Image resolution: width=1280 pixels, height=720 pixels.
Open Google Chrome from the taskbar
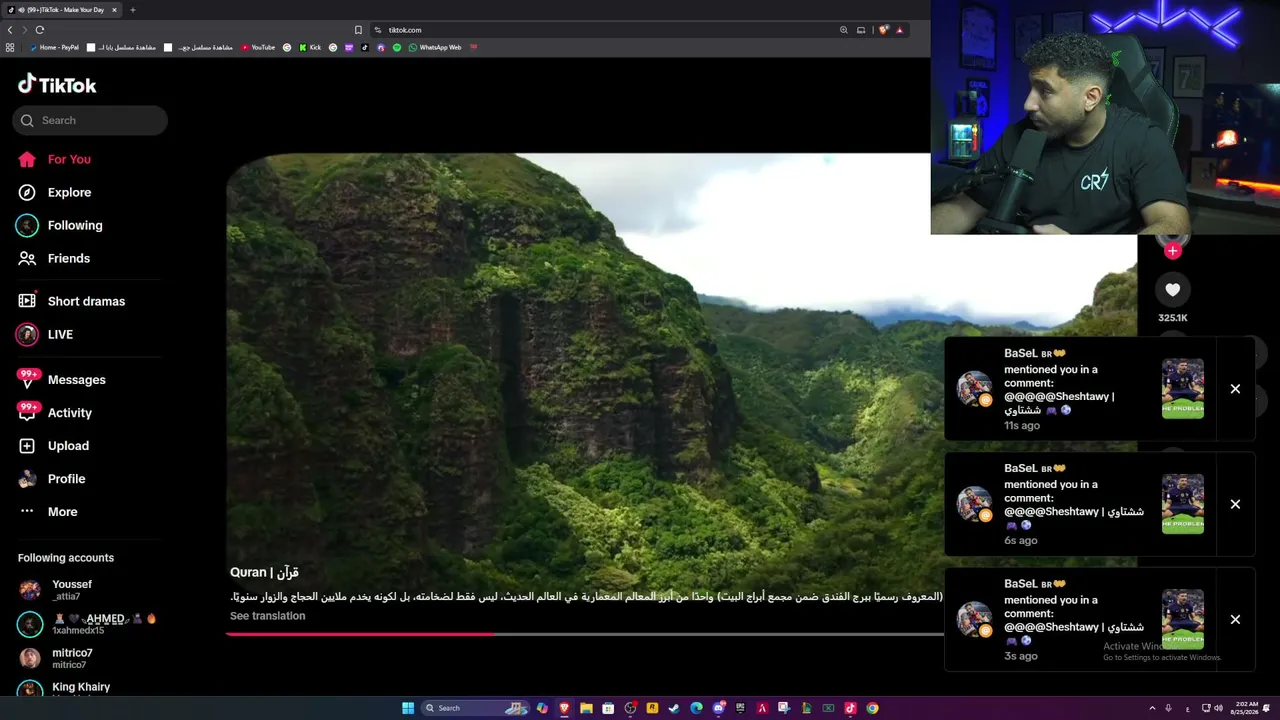[x=872, y=708]
